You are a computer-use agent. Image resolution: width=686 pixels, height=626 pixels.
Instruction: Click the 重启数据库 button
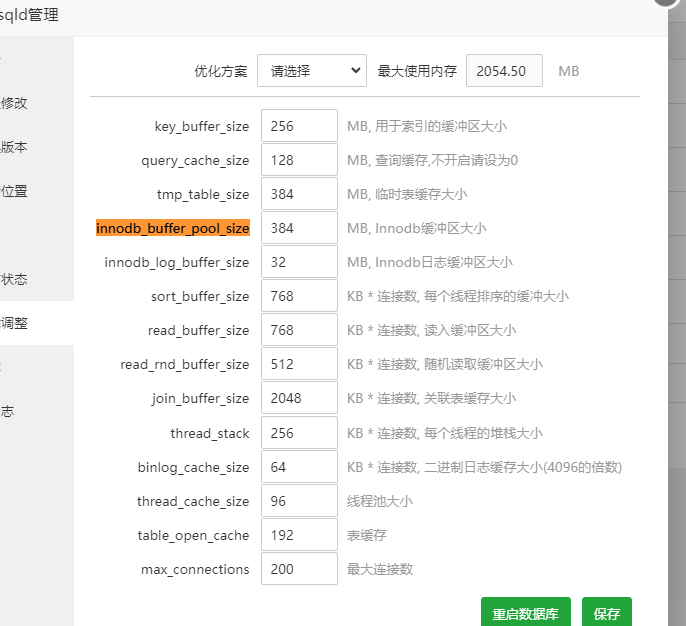click(525, 613)
